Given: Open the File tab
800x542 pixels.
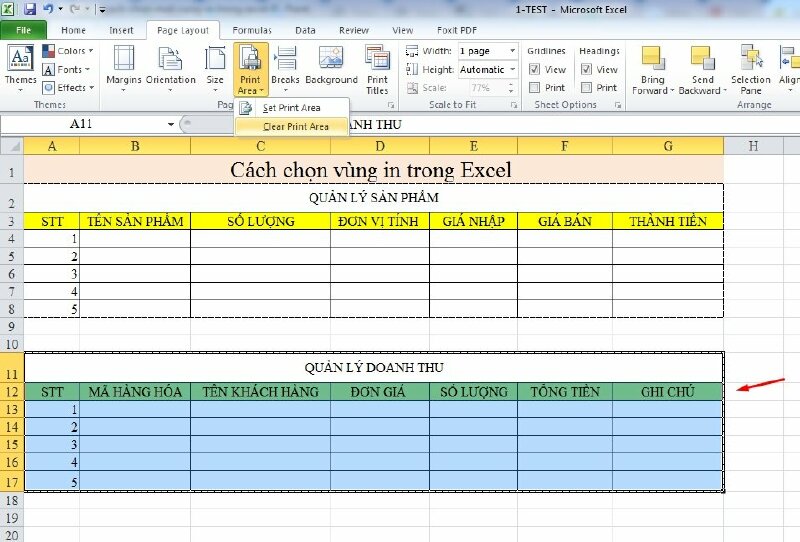Looking at the screenshot, I should pos(23,30).
